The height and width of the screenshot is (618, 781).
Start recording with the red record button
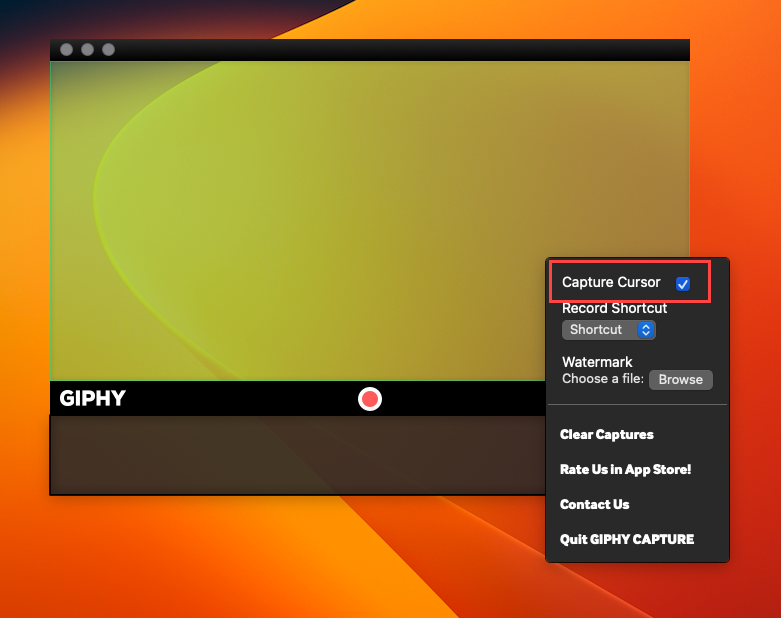[370, 399]
